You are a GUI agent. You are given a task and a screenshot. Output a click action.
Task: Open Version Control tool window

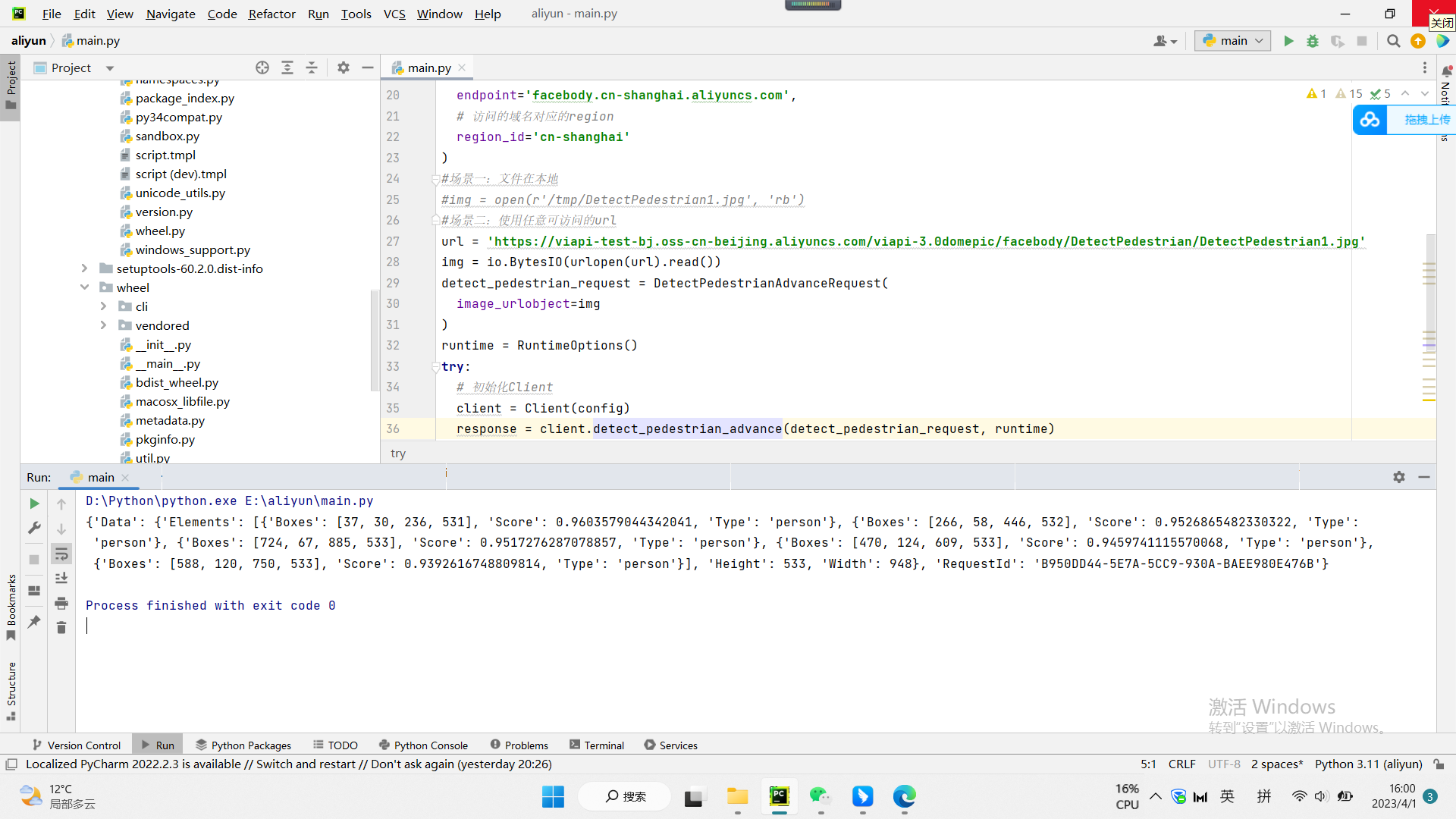[77, 745]
